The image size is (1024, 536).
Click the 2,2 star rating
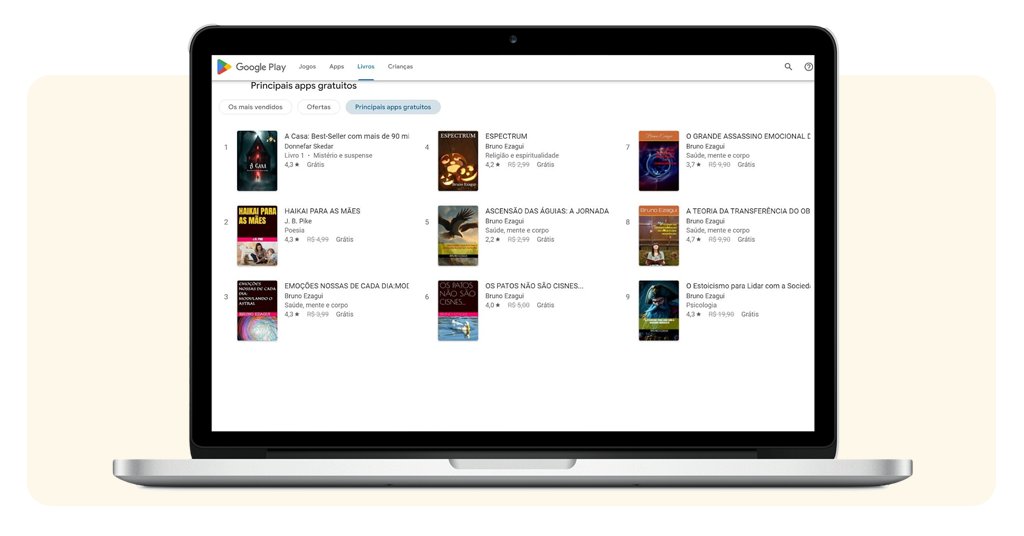(493, 240)
